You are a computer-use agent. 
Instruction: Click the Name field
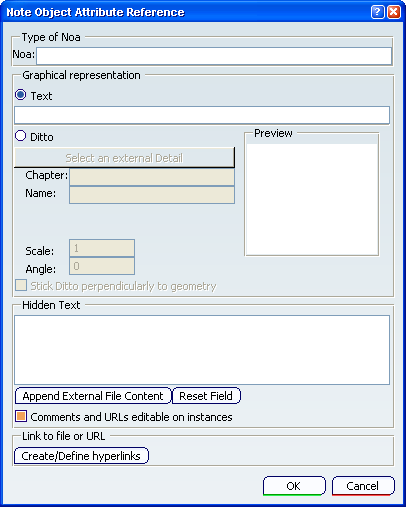point(152,195)
